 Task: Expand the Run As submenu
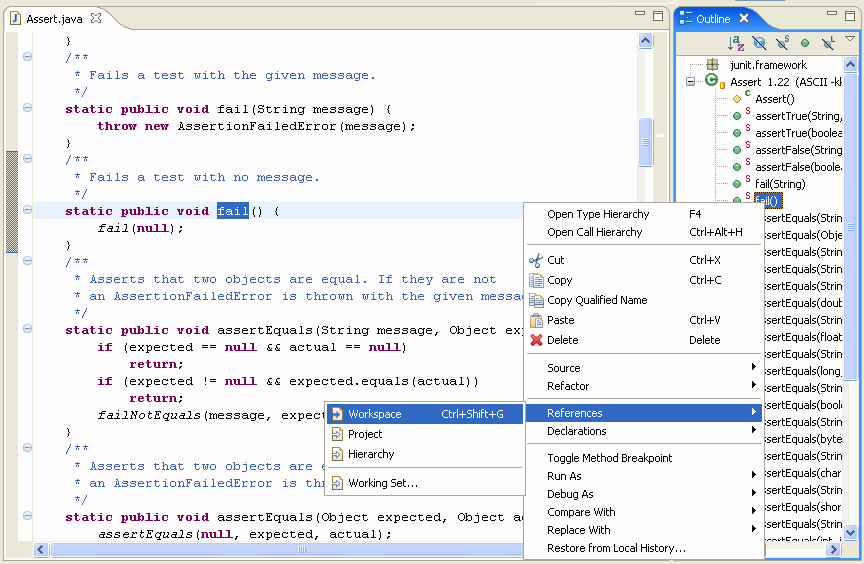(644, 476)
